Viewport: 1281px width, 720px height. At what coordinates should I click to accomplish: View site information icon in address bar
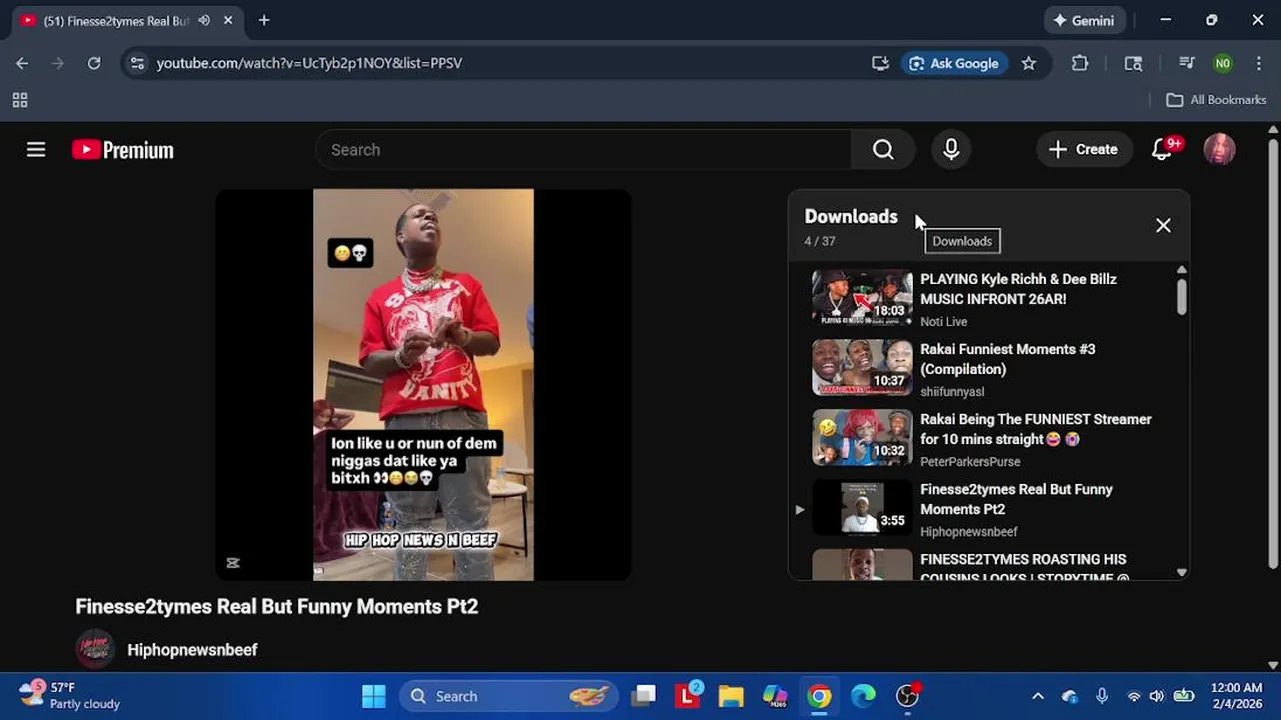138,63
